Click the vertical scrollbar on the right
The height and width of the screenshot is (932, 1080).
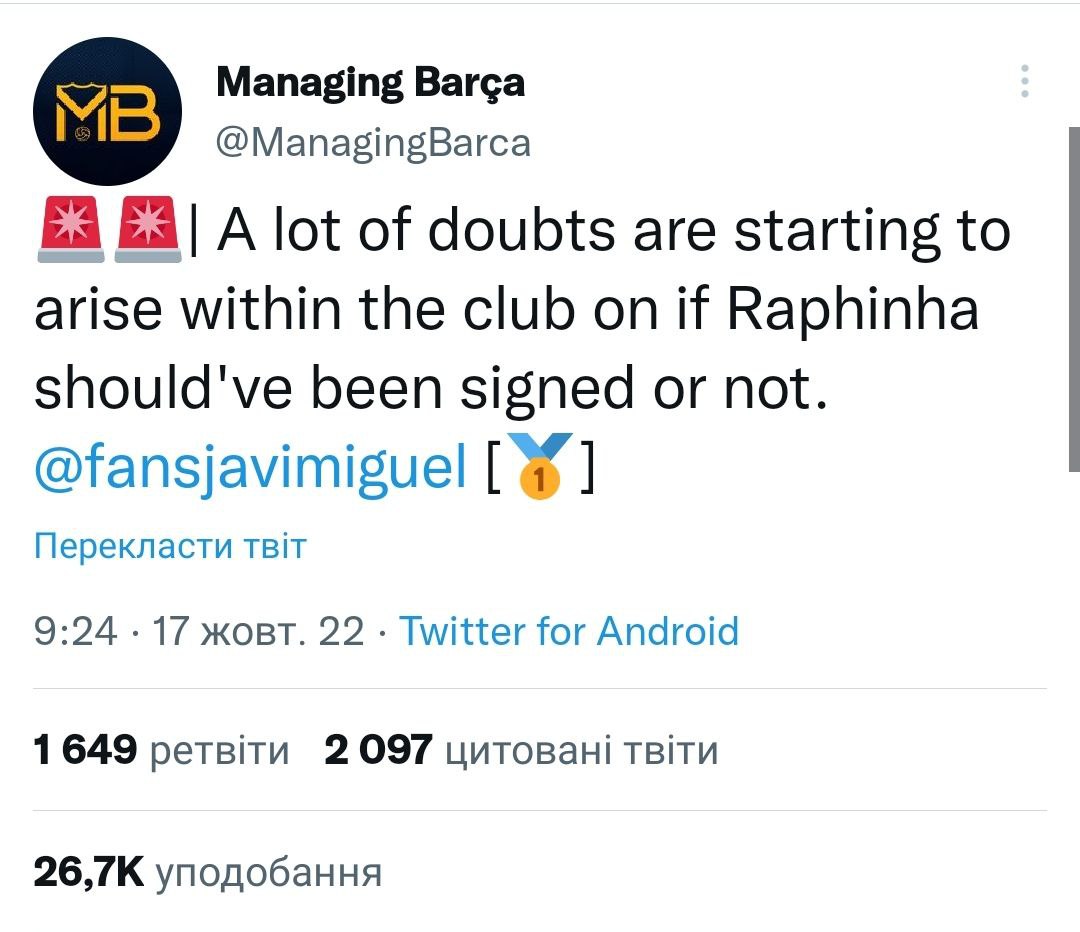click(x=1073, y=300)
